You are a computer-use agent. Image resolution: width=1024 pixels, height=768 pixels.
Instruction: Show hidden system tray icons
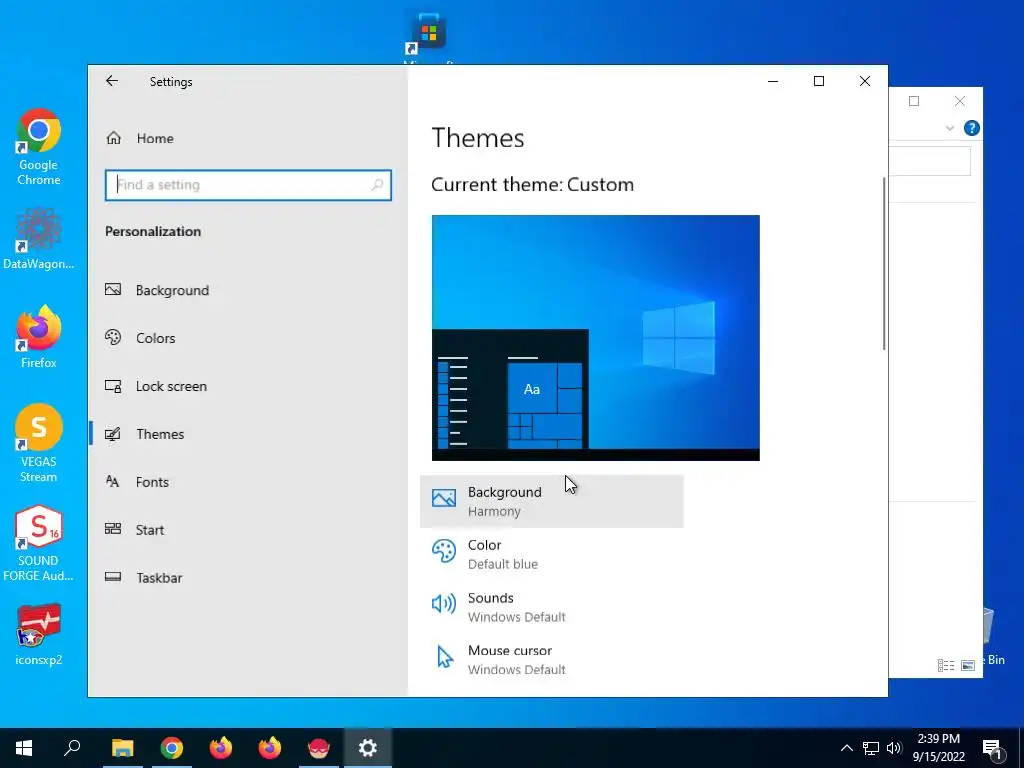[846, 748]
